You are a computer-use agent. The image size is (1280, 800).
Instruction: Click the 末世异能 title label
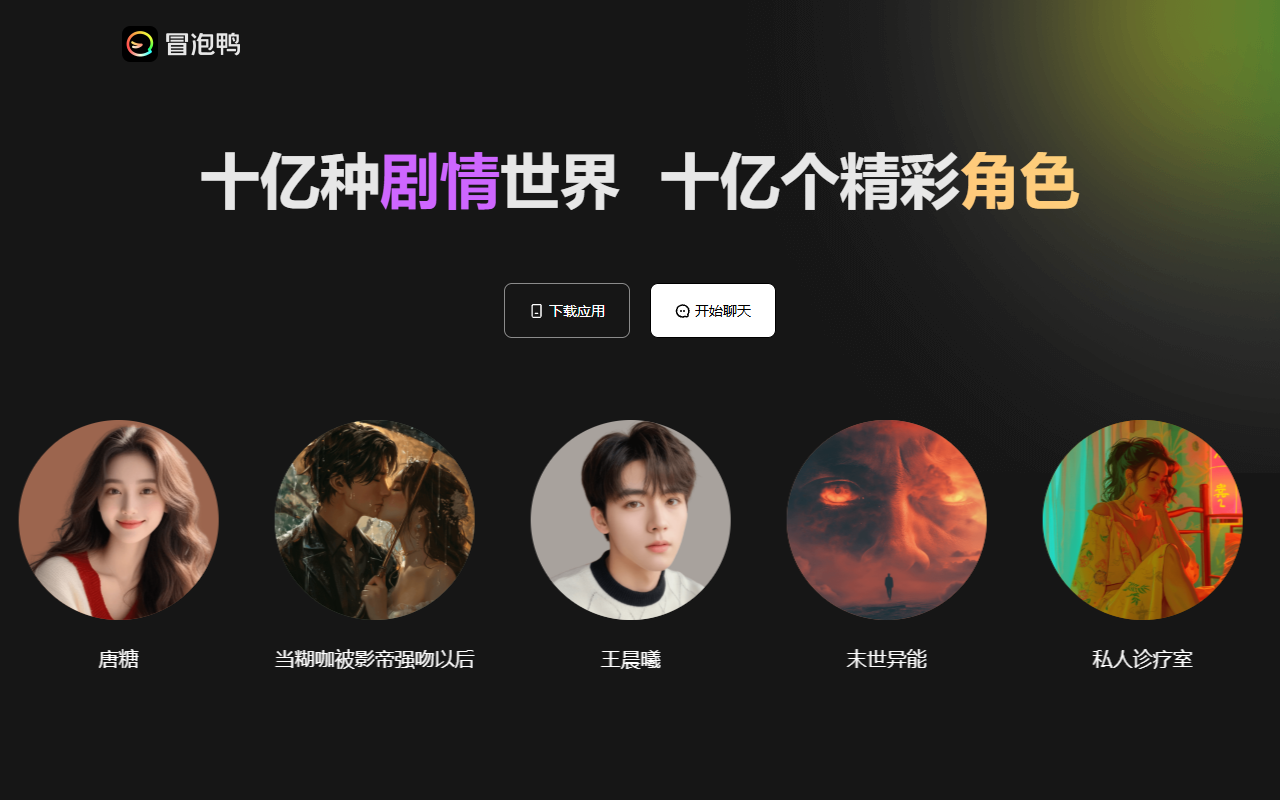point(887,659)
